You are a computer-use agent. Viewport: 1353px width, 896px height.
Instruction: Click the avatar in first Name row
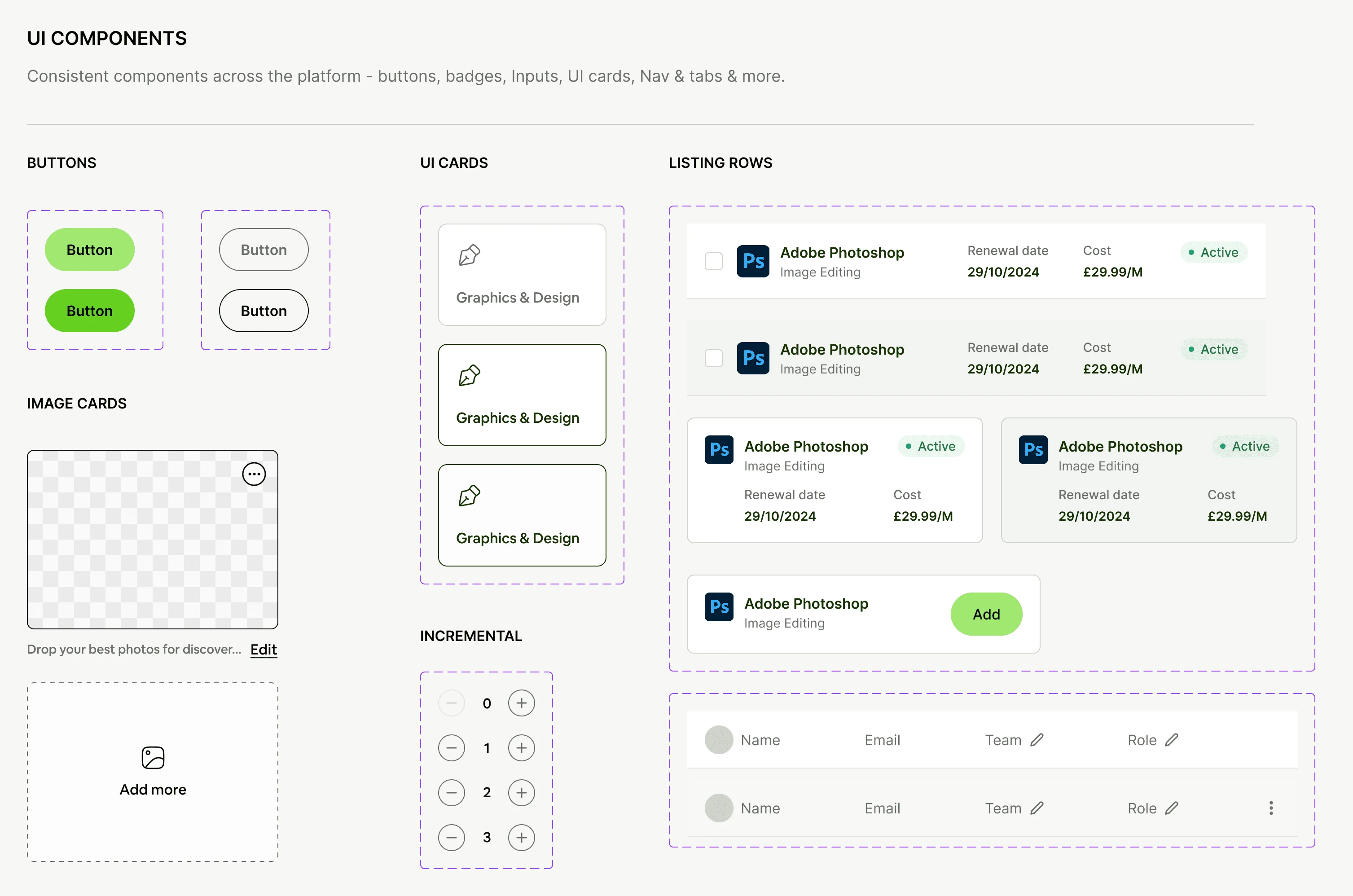719,740
